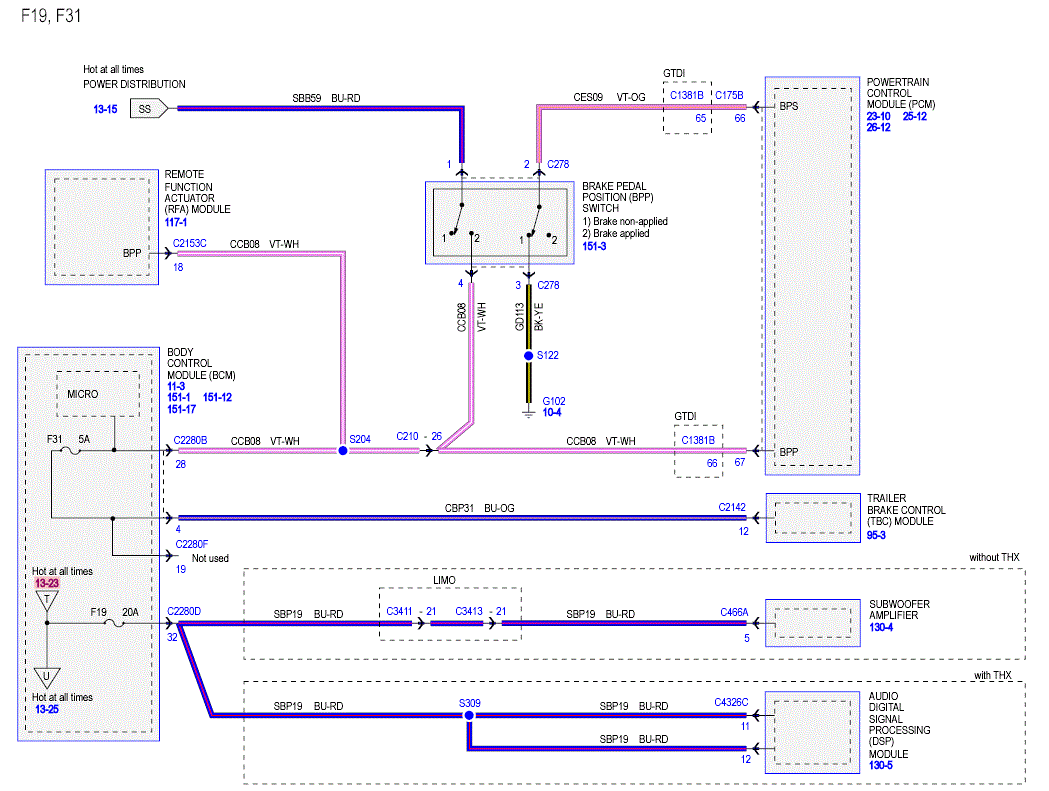Open the 151-12 BCM page reference
Viewport: 1049px width, 791px height.
tap(217, 398)
